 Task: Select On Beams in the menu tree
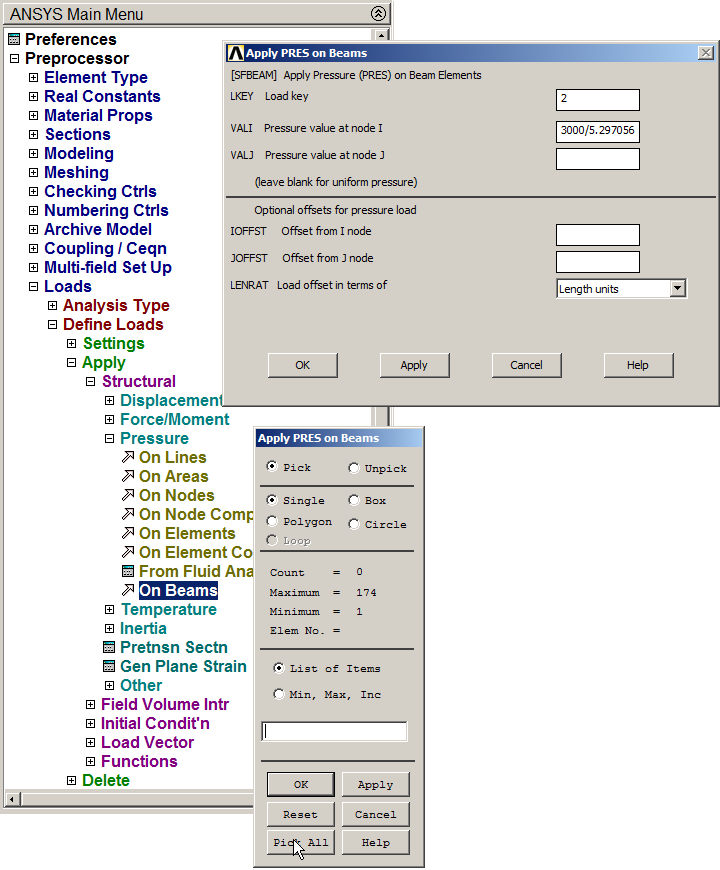178,591
